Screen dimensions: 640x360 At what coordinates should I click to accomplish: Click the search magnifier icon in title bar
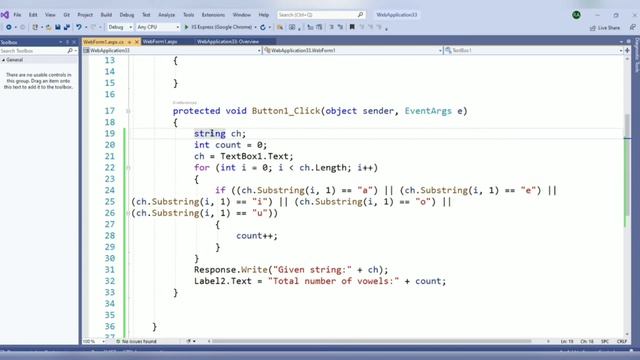tap(360, 15)
